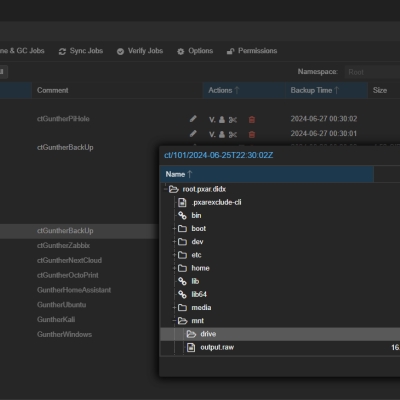The image size is (400, 400).
Task: Select the bin entry name
Action: pos(196,215)
